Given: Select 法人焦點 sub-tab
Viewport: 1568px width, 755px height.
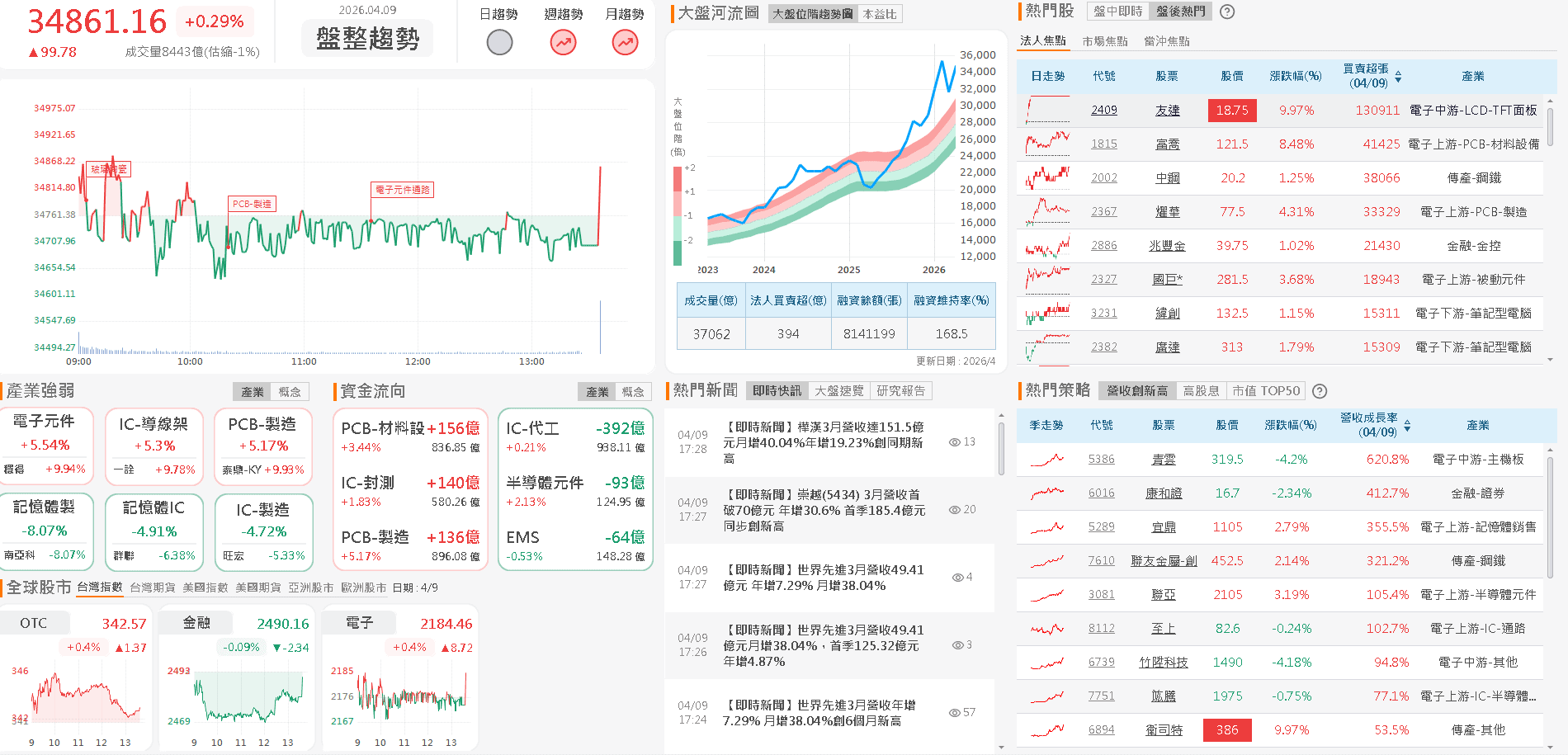Looking at the screenshot, I should click(x=1042, y=40).
